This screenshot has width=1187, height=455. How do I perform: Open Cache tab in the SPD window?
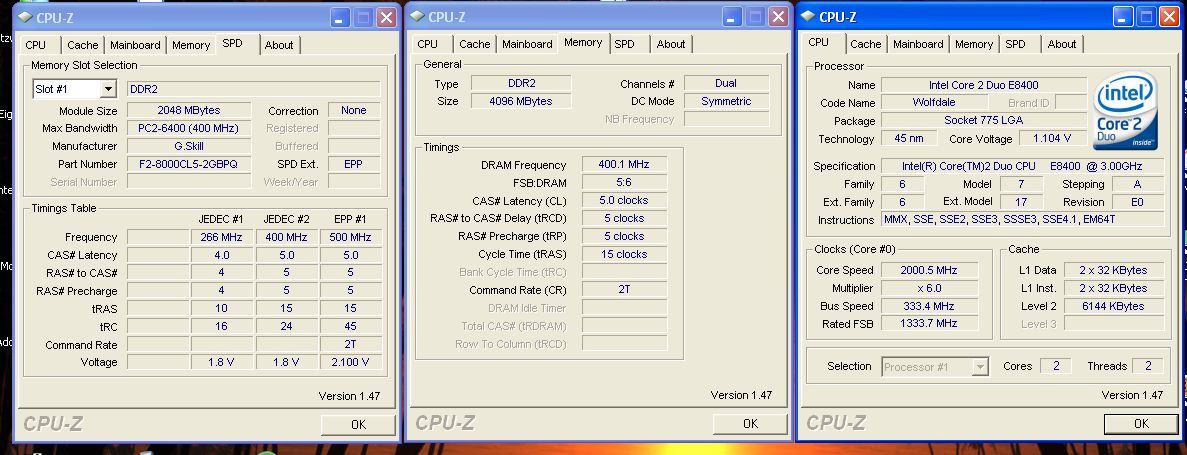click(x=83, y=45)
